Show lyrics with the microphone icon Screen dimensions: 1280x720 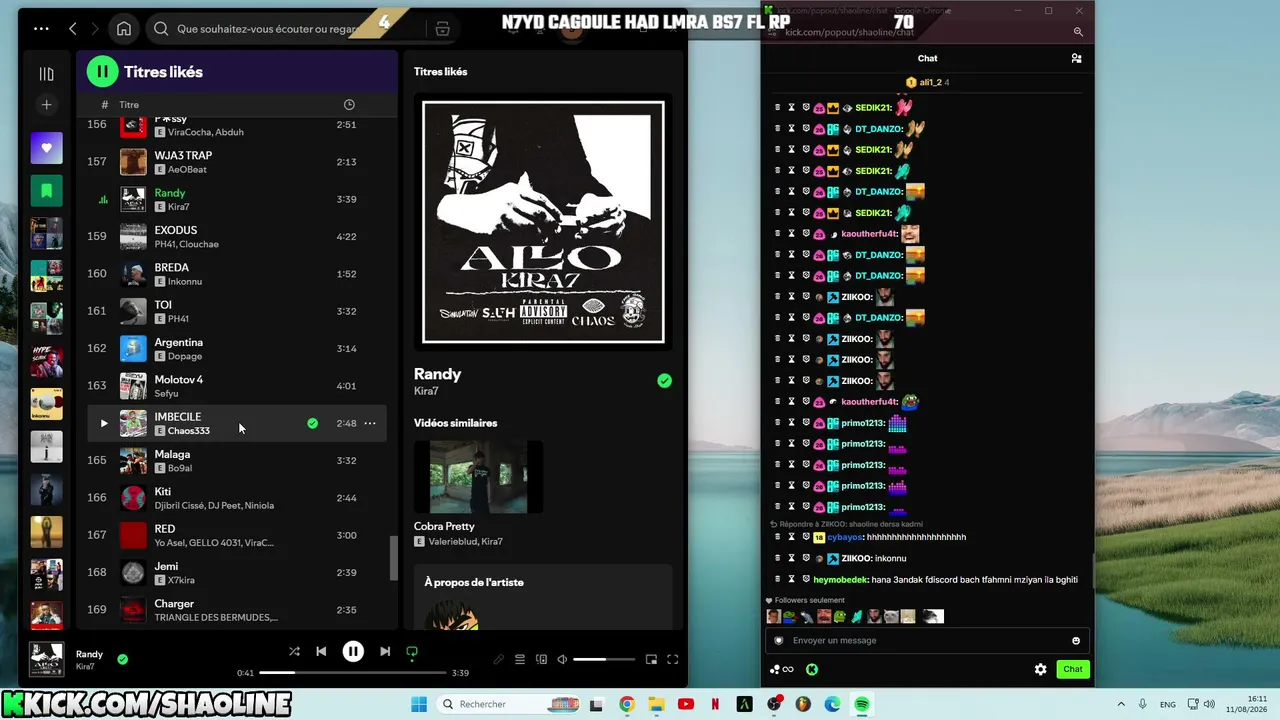pyautogui.click(x=498, y=660)
